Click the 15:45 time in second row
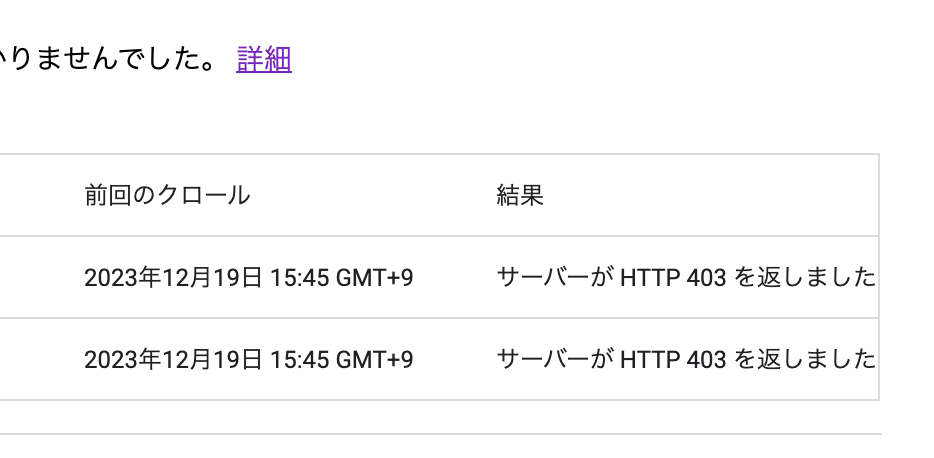Screen dimensions: 934x458 (x=300, y=360)
